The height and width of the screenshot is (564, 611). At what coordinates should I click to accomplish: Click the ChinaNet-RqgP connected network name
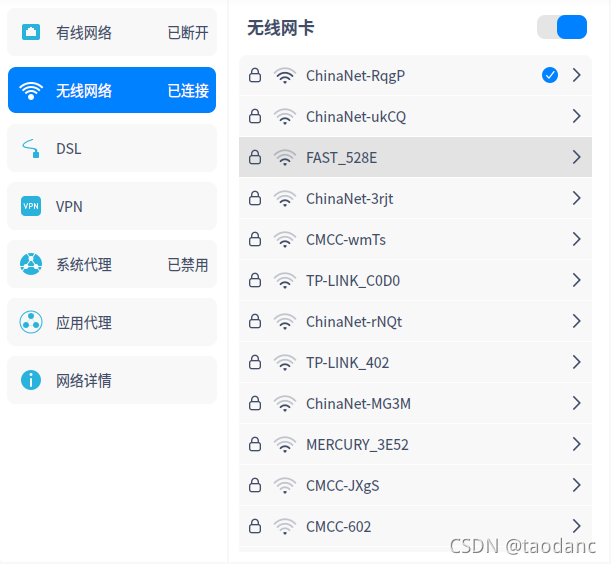[x=355, y=76]
